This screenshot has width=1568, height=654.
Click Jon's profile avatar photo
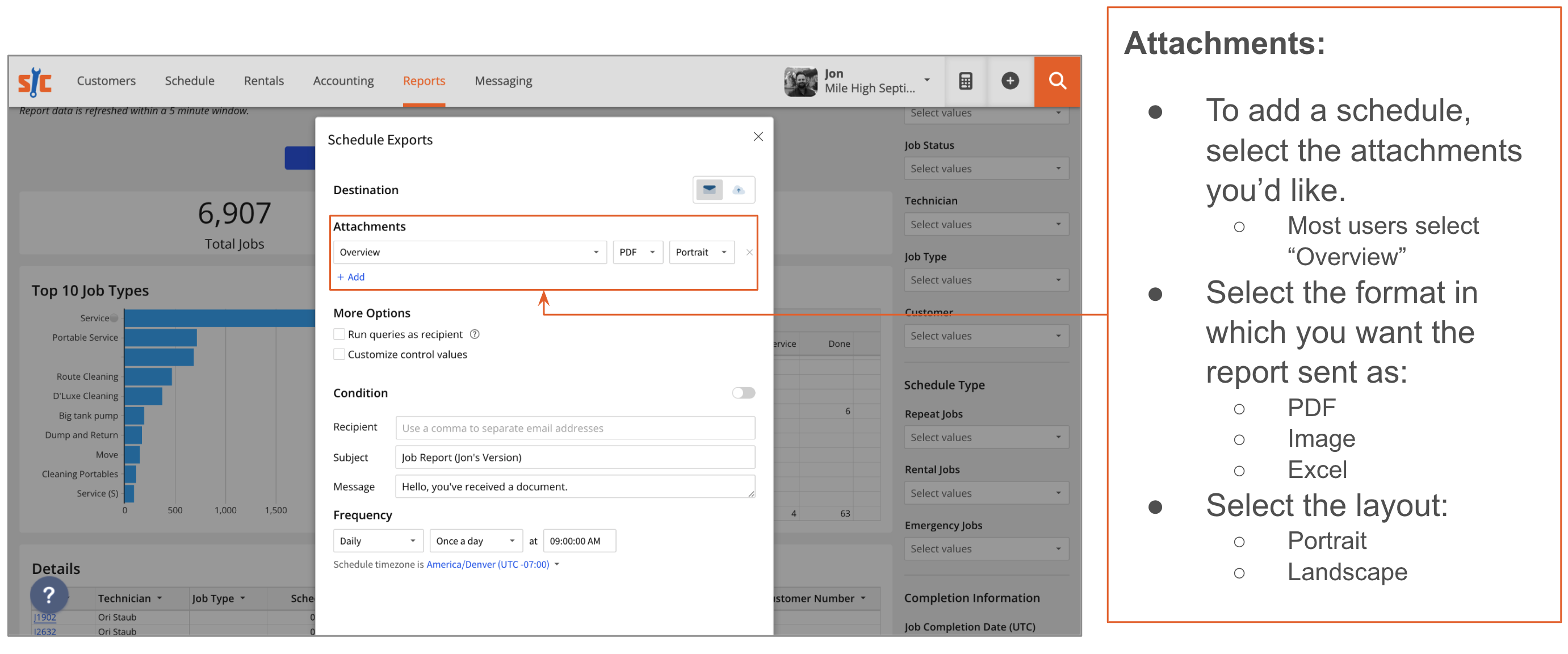800,82
